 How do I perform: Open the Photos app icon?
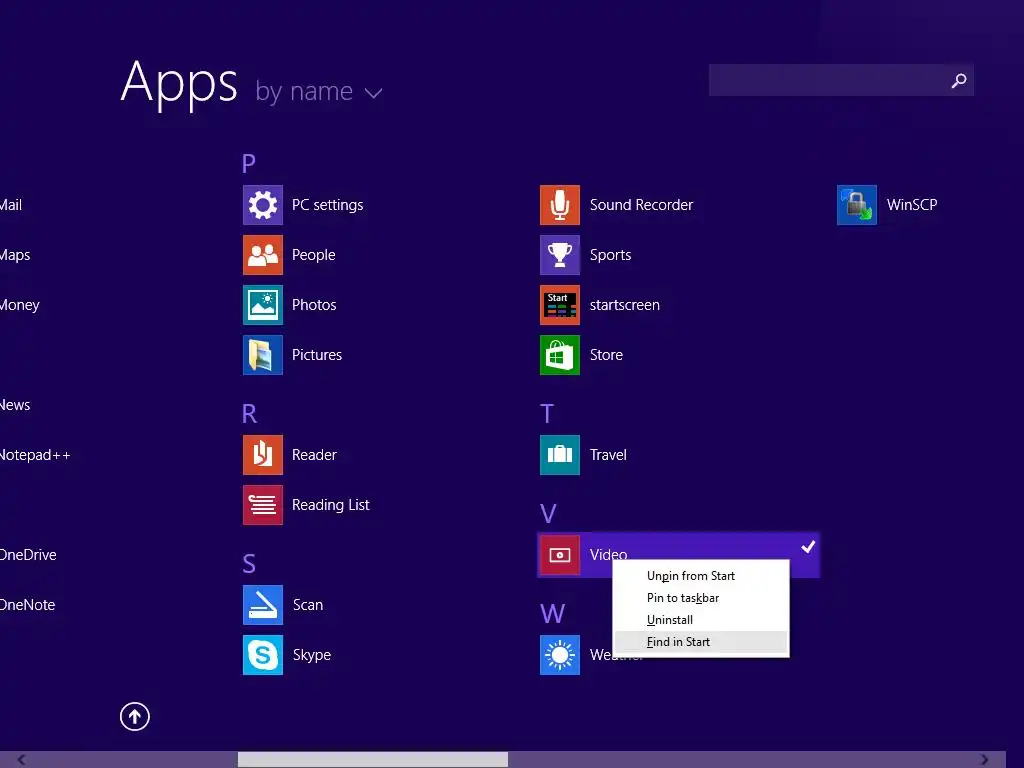[x=263, y=305]
